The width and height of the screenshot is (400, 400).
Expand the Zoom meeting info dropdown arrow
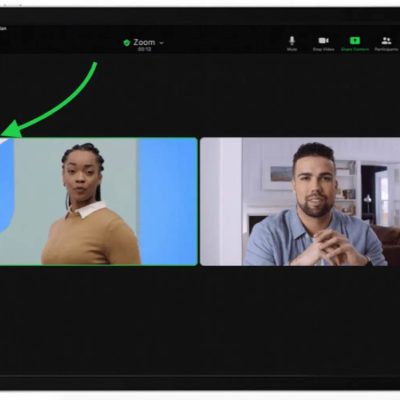[x=161, y=43]
